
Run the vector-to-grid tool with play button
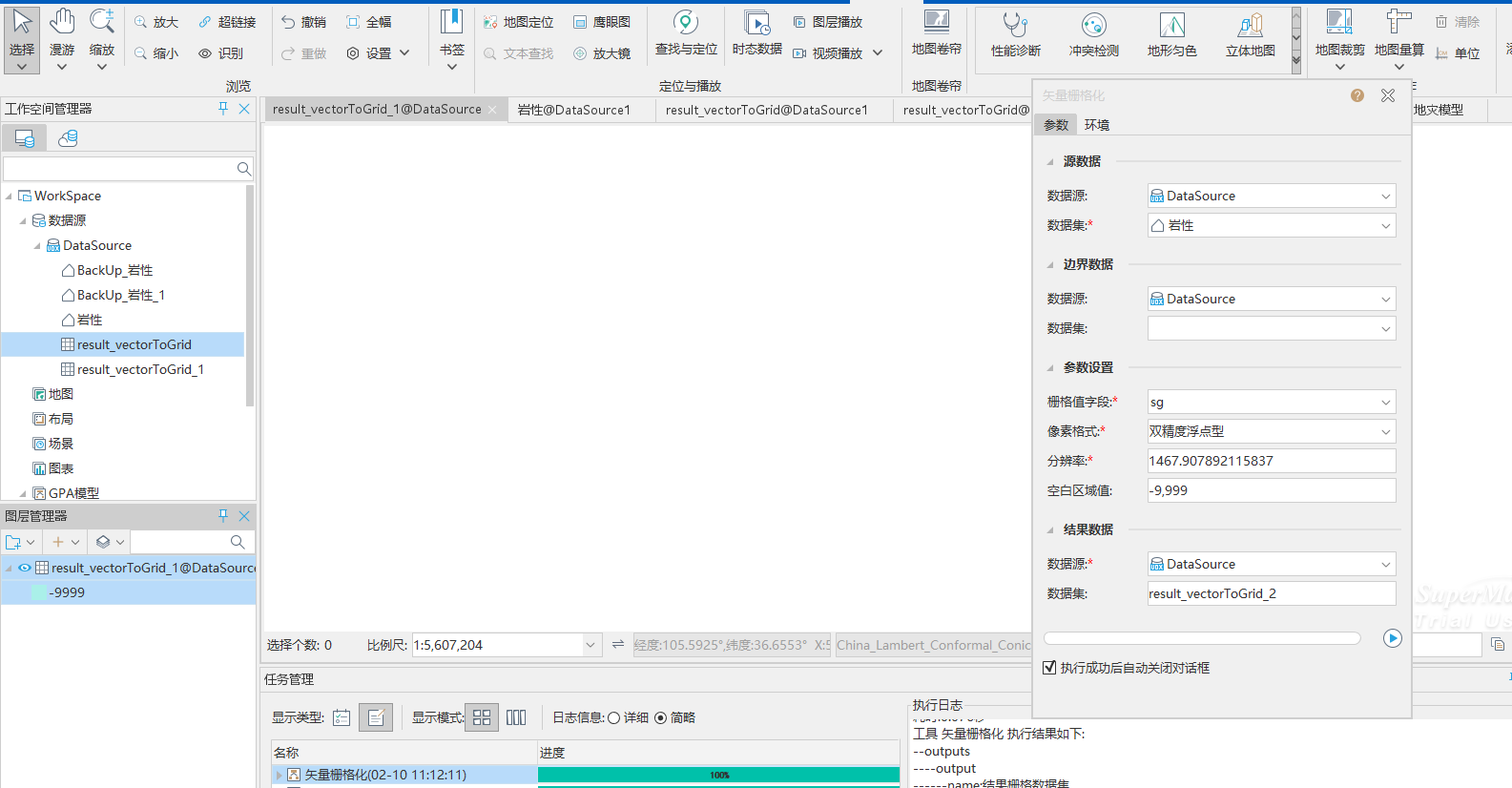click(x=1392, y=638)
